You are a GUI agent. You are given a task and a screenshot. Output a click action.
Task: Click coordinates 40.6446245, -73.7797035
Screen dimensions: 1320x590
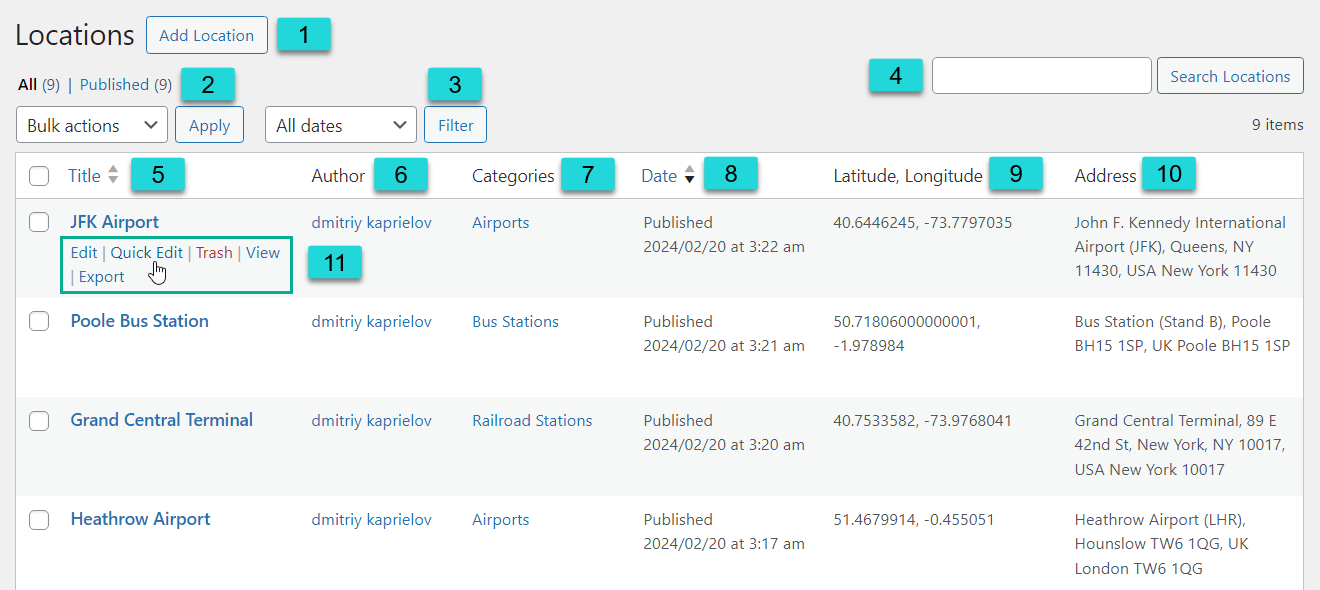[x=923, y=222]
